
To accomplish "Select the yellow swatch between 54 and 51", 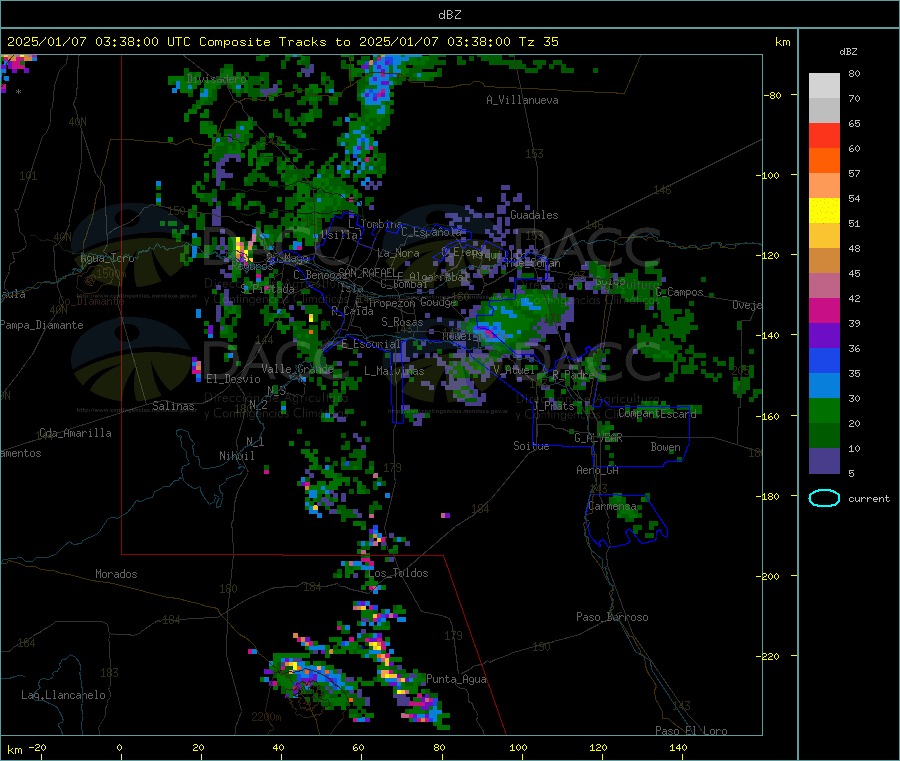I will coord(824,211).
